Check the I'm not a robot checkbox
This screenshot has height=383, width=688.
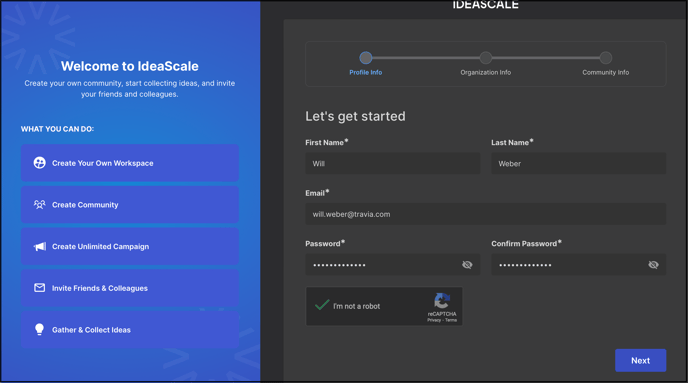(x=322, y=305)
